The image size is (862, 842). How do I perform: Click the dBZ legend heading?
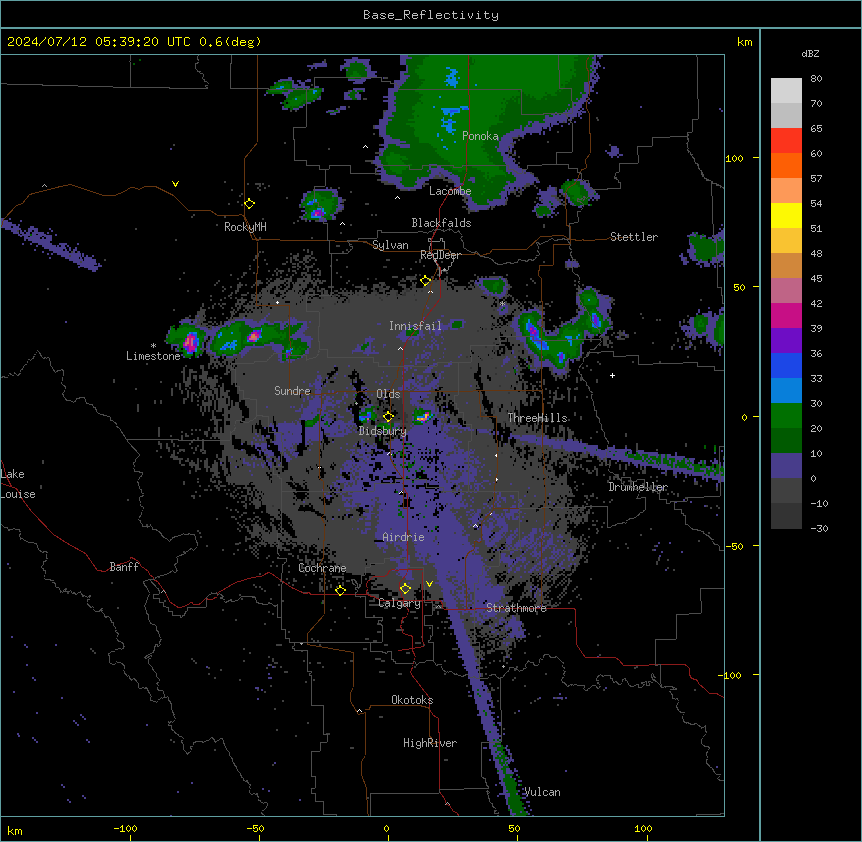[x=810, y=54]
